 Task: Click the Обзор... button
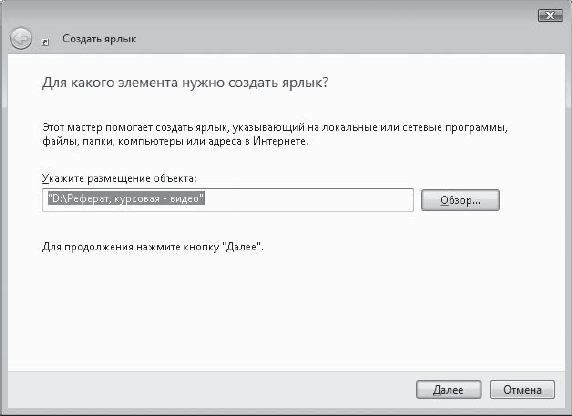(460, 200)
